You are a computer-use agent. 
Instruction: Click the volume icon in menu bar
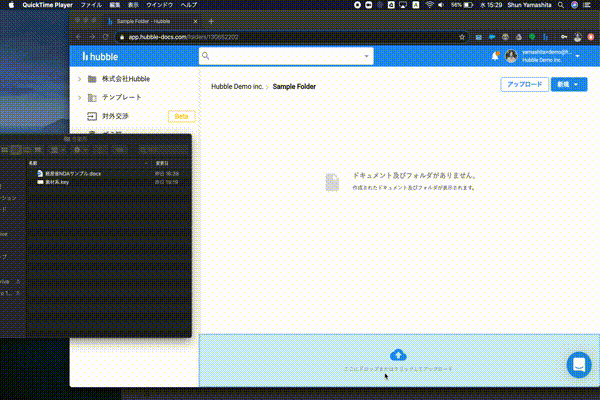(441, 5)
